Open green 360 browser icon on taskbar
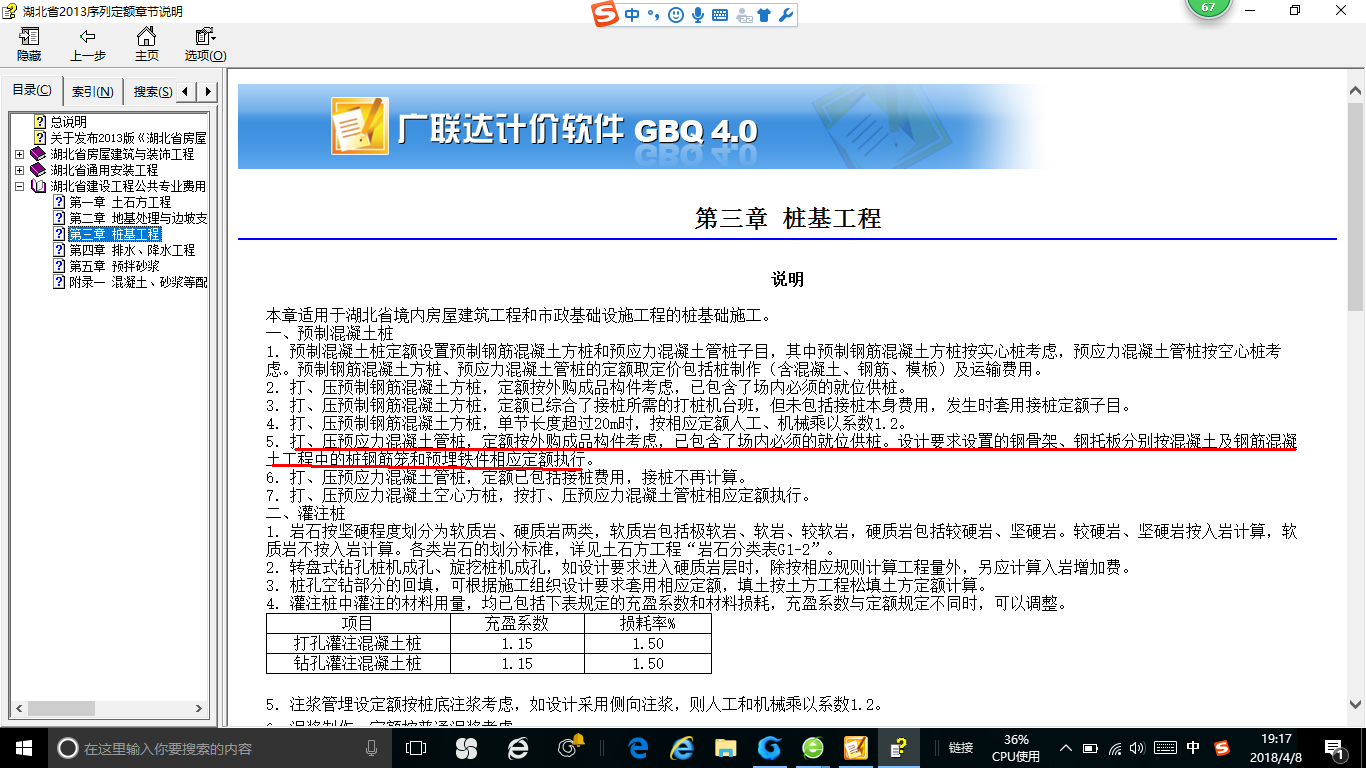This screenshot has height=768, width=1366. (x=813, y=747)
